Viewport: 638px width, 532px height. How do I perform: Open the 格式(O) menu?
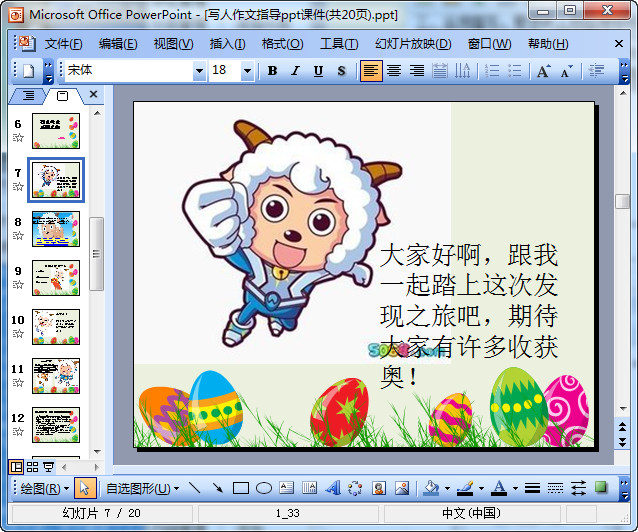pos(282,44)
